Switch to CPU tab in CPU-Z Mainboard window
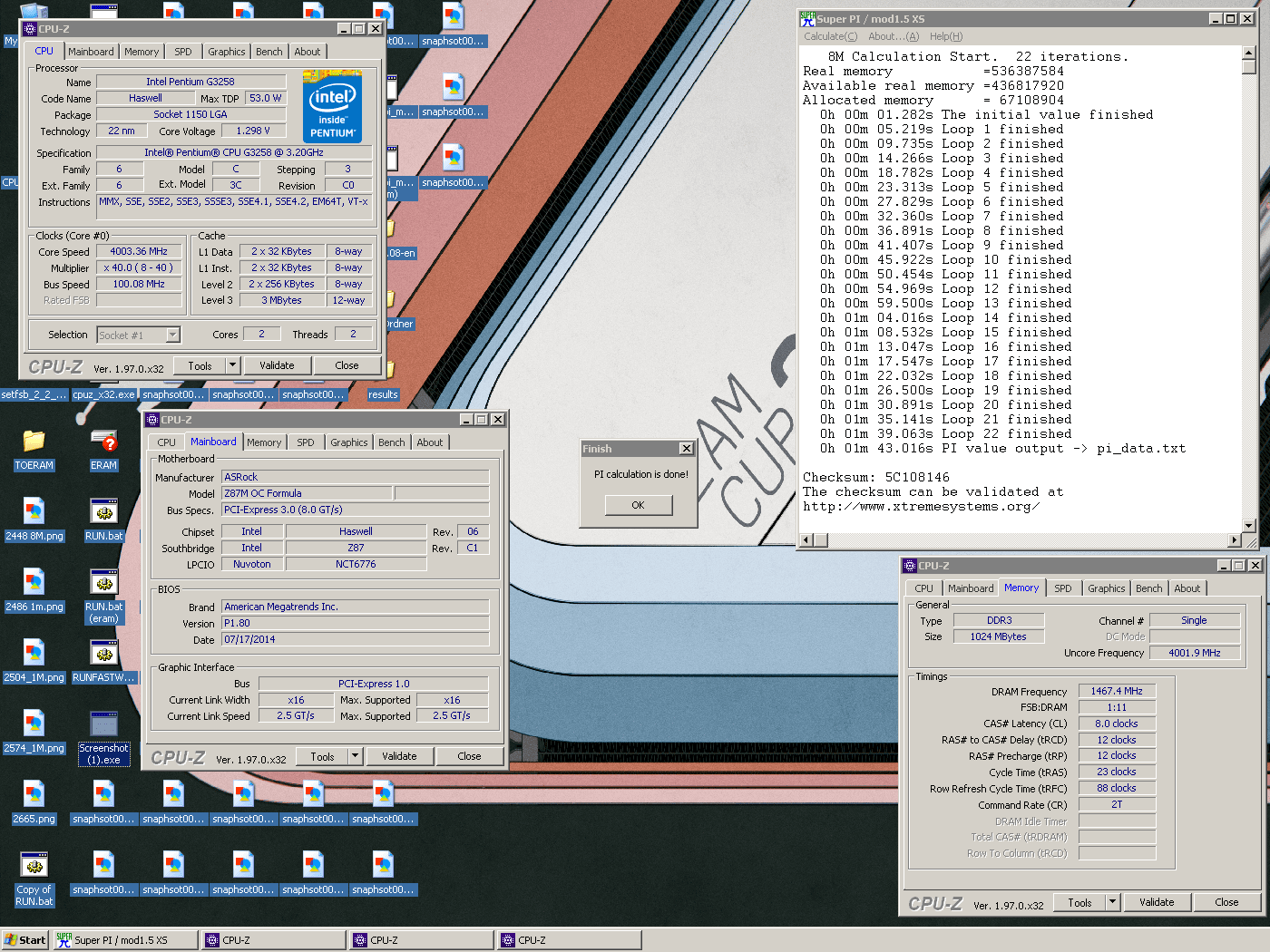The image size is (1270, 952). (166, 442)
